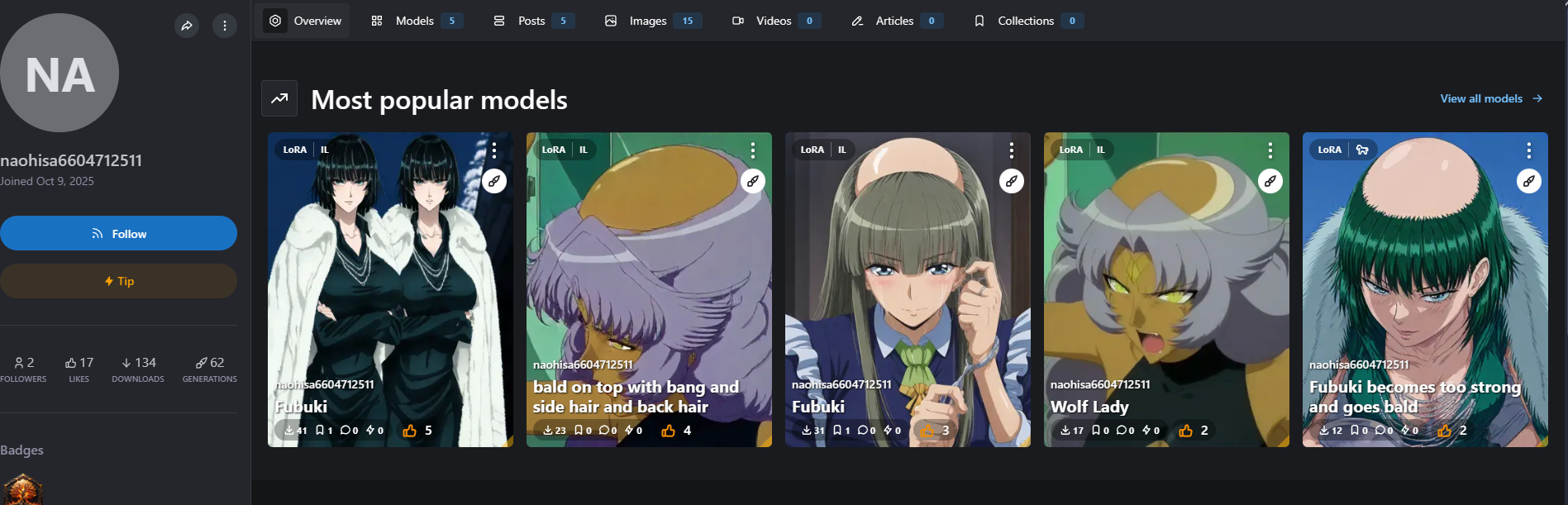
Task: Switch to the Models tab
Action: (416, 21)
